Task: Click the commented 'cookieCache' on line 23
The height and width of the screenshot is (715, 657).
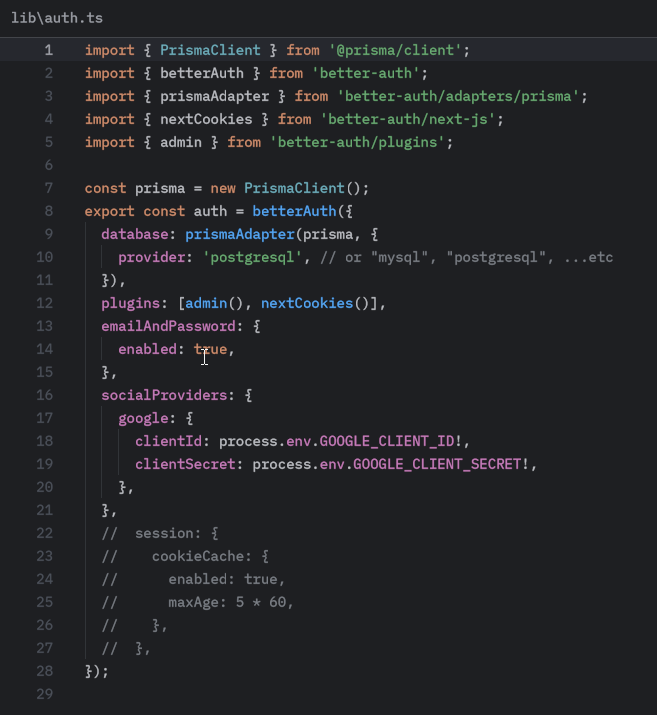Action: tap(198, 556)
